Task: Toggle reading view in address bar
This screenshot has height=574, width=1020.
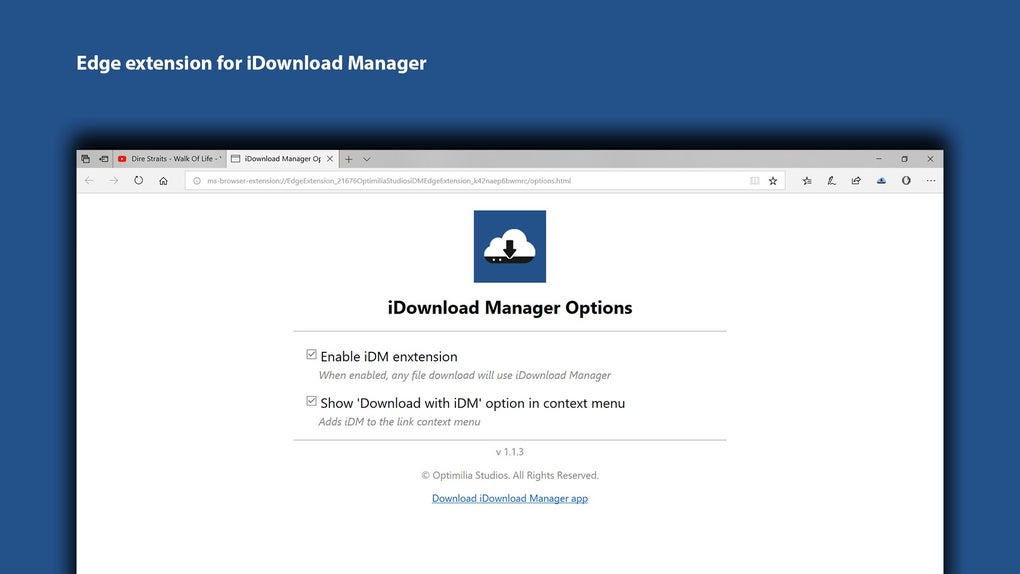Action: pyautogui.click(x=755, y=181)
